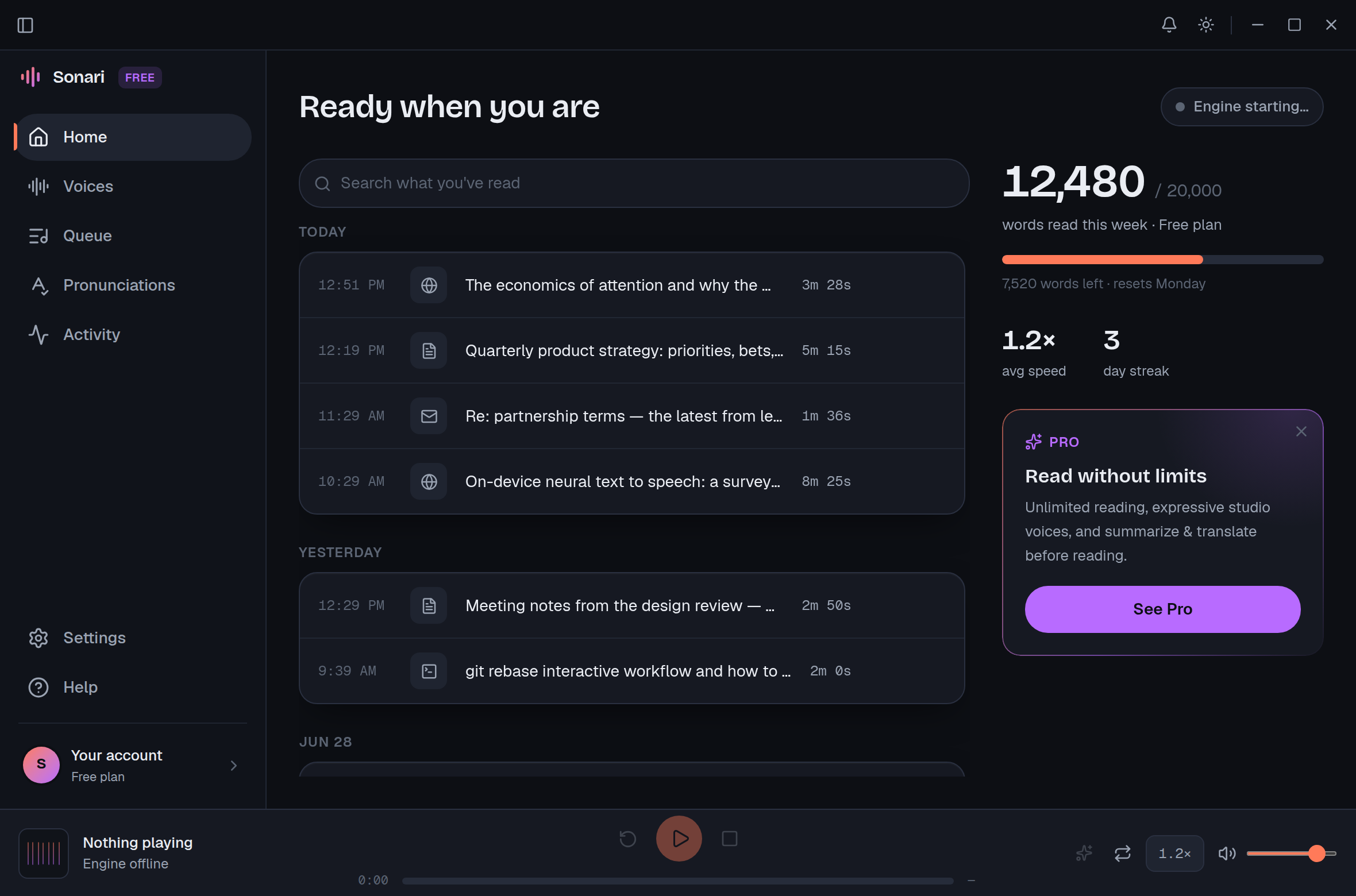Toggle the light theme sun icon
The width and height of the screenshot is (1356, 896).
pyautogui.click(x=1205, y=25)
